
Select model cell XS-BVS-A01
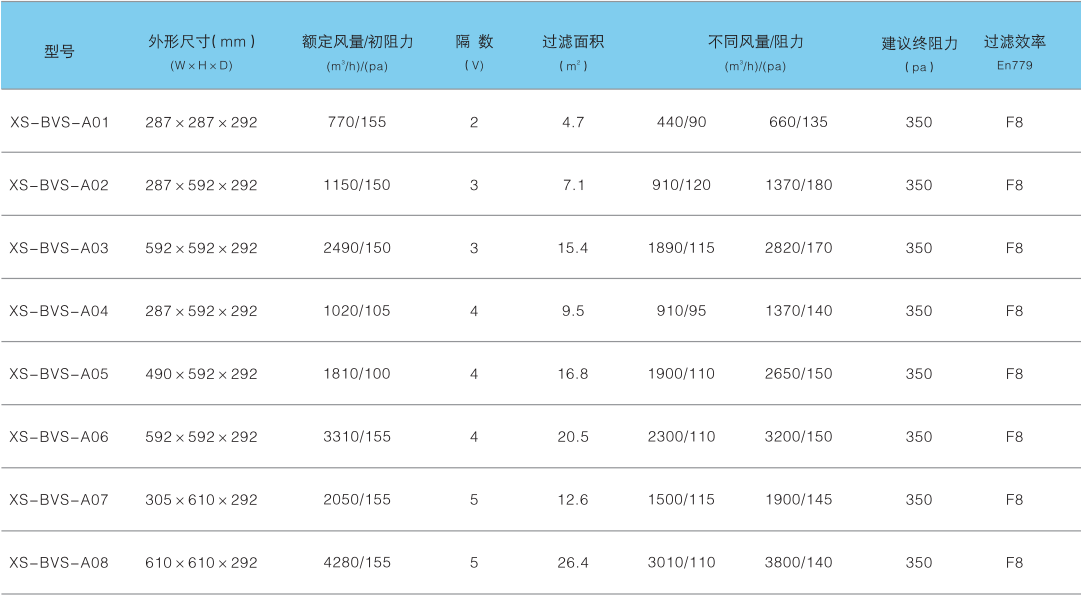pyautogui.click(x=59, y=122)
